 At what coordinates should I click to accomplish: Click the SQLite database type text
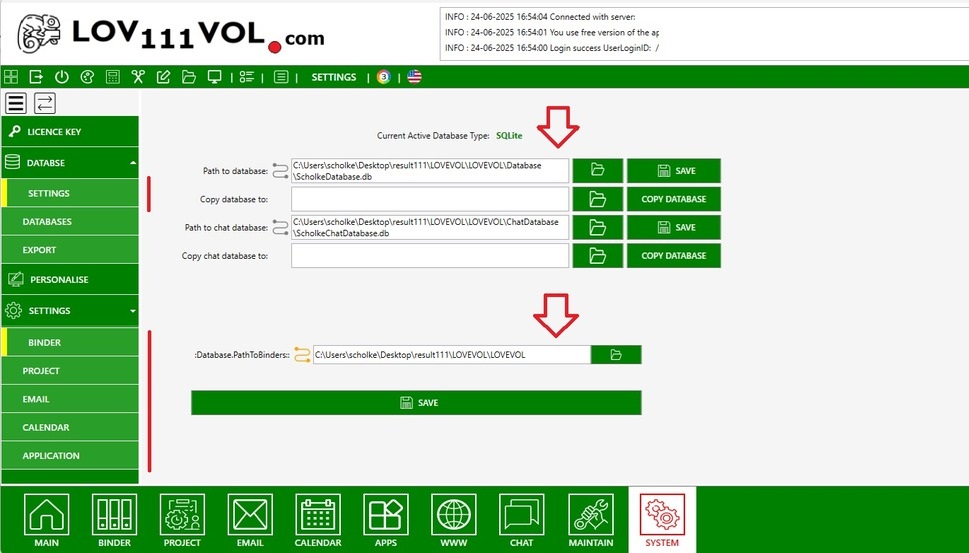click(x=509, y=135)
